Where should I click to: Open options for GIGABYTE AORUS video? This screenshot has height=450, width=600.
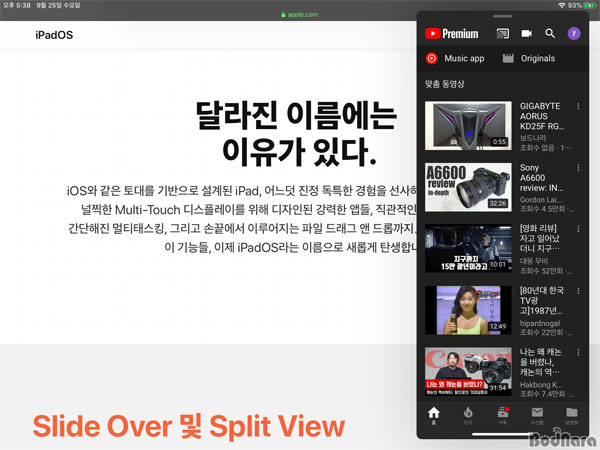[578, 106]
